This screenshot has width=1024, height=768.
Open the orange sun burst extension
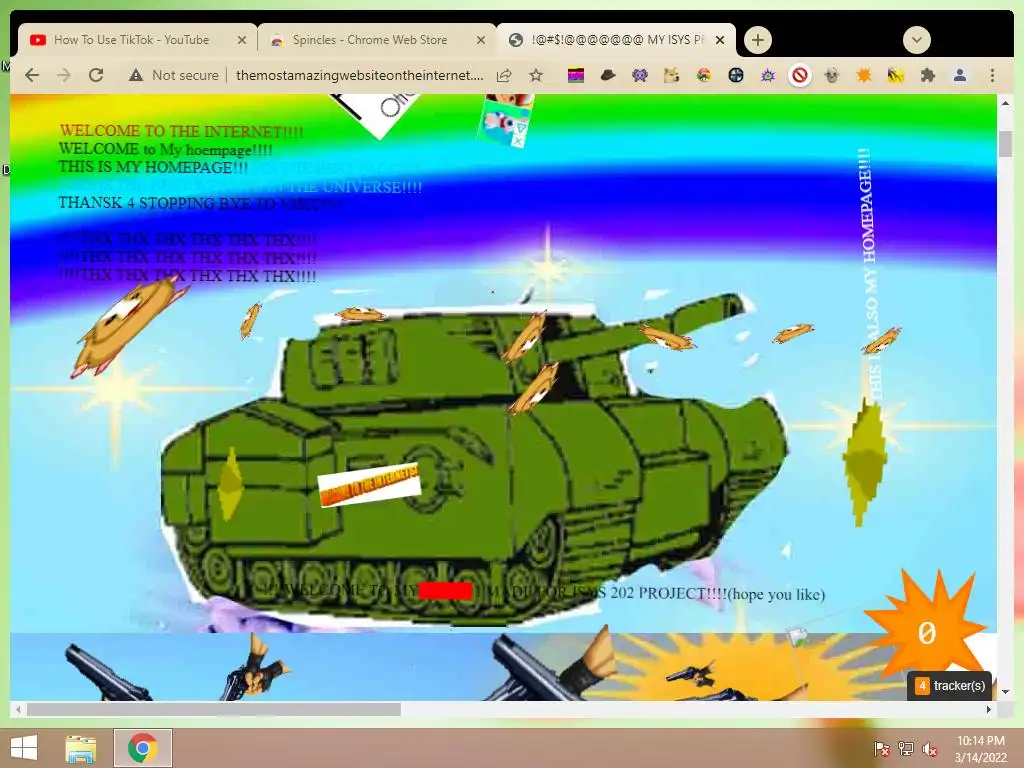(x=864, y=76)
